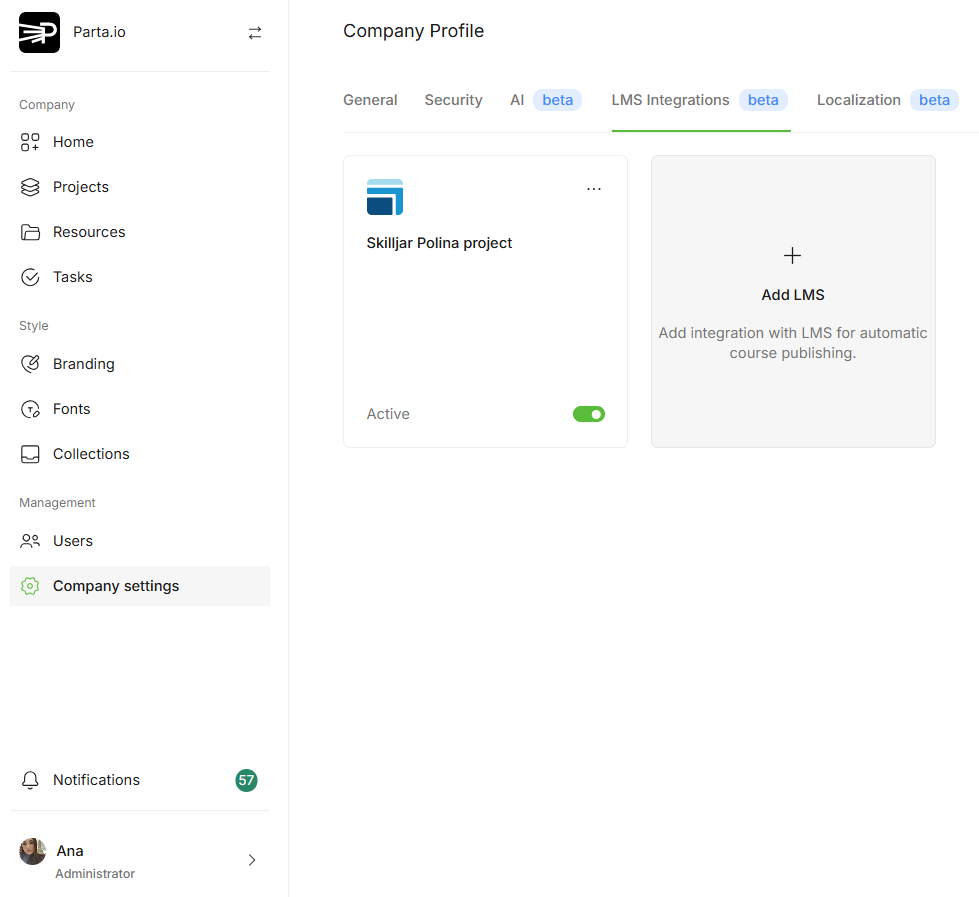Open Home from the sidebar
979x897 pixels.
[73, 142]
